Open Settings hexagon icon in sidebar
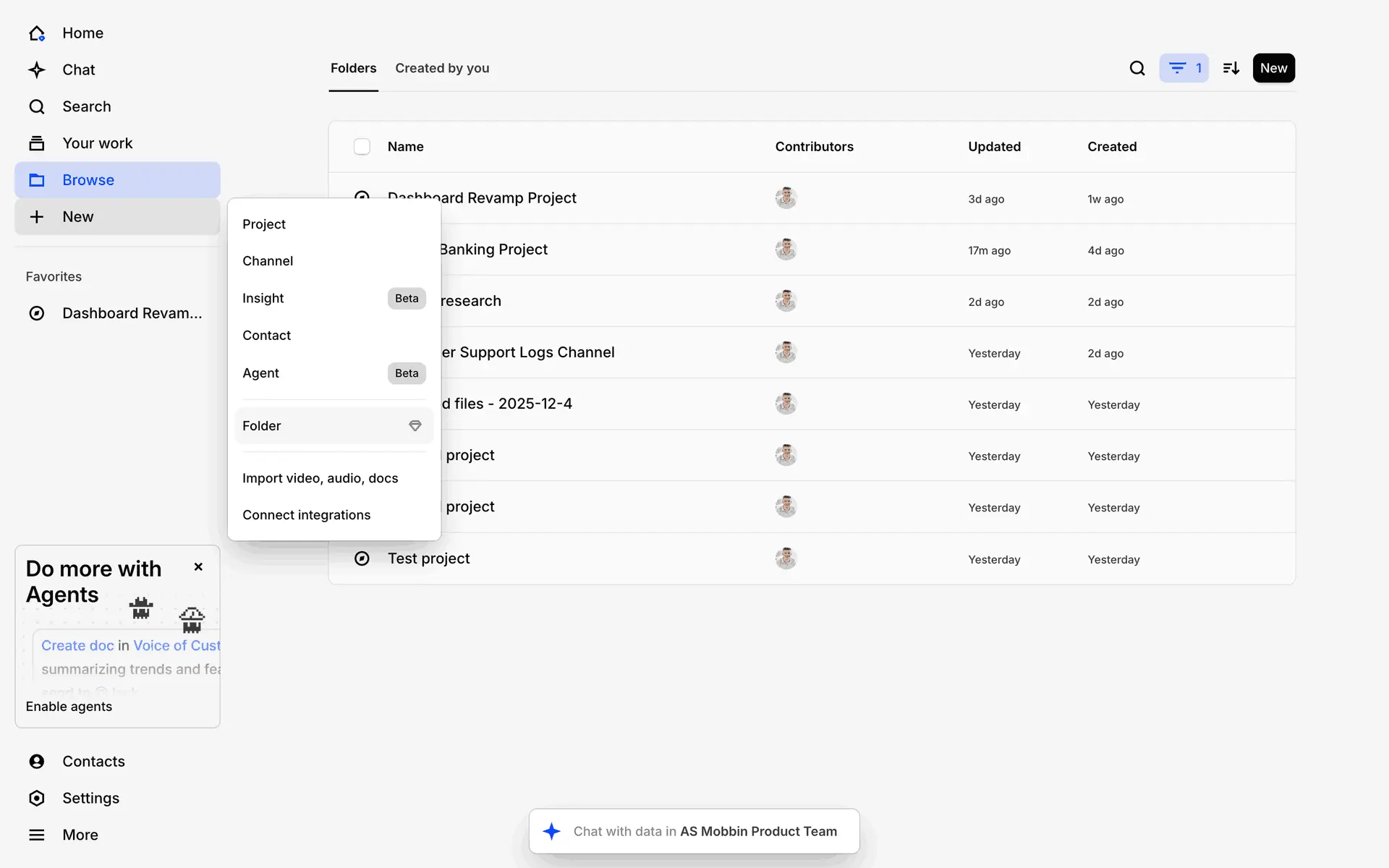The image size is (1389, 868). pyautogui.click(x=37, y=798)
